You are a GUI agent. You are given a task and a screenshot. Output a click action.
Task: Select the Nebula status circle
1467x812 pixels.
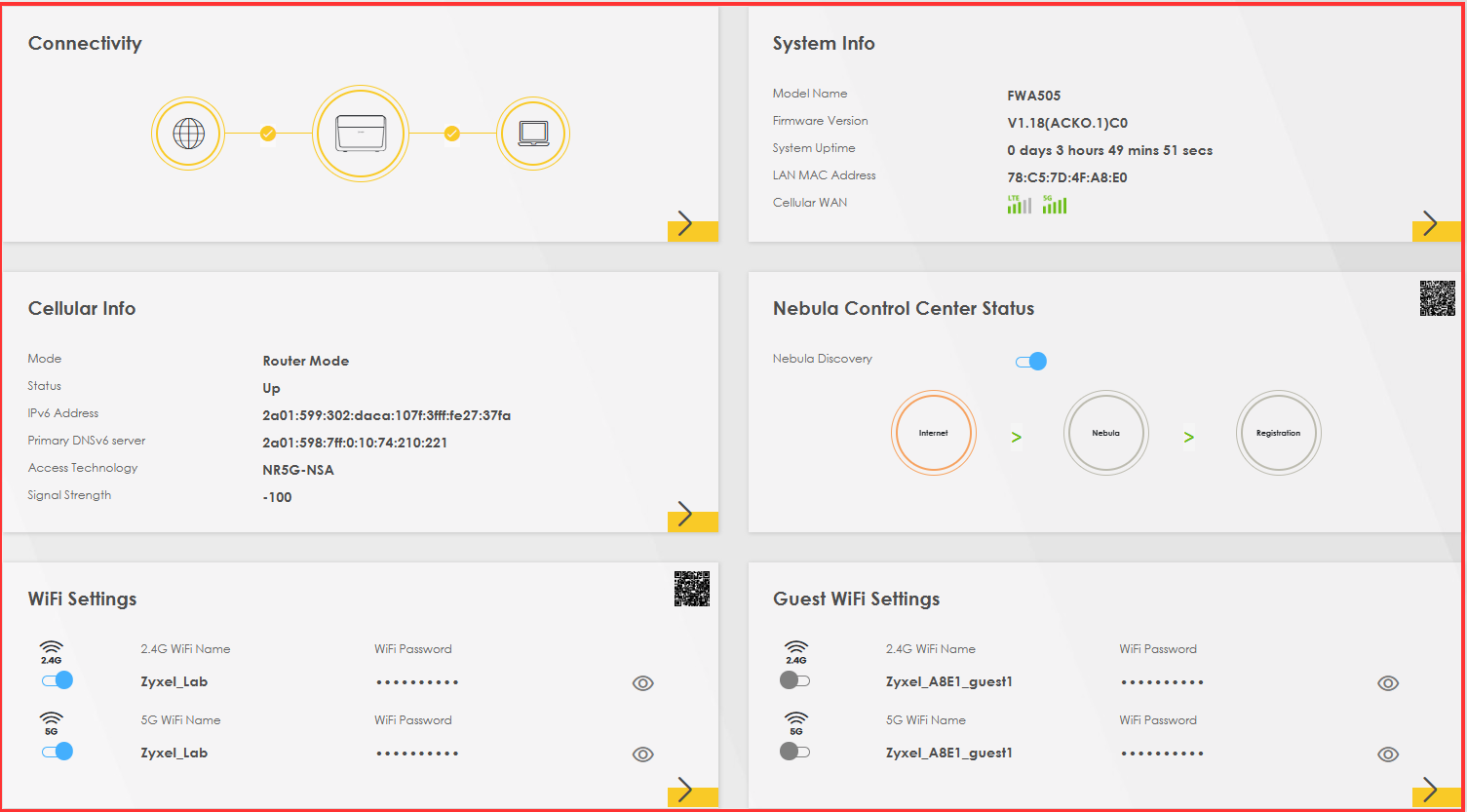[1105, 432]
